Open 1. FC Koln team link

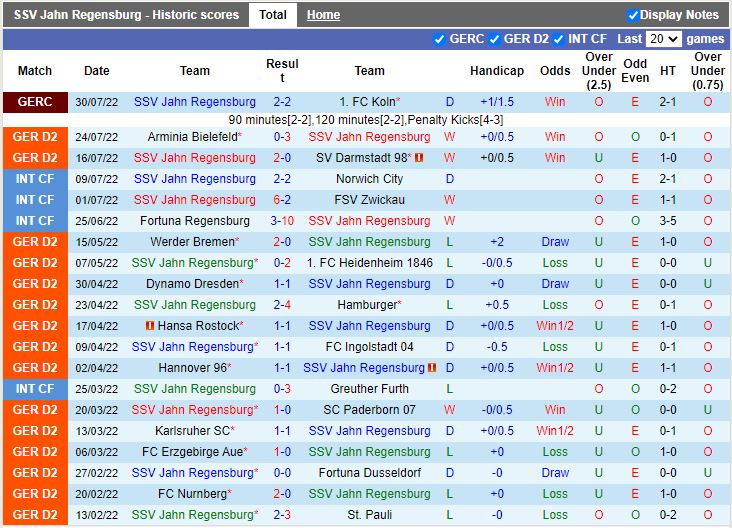click(x=367, y=102)
